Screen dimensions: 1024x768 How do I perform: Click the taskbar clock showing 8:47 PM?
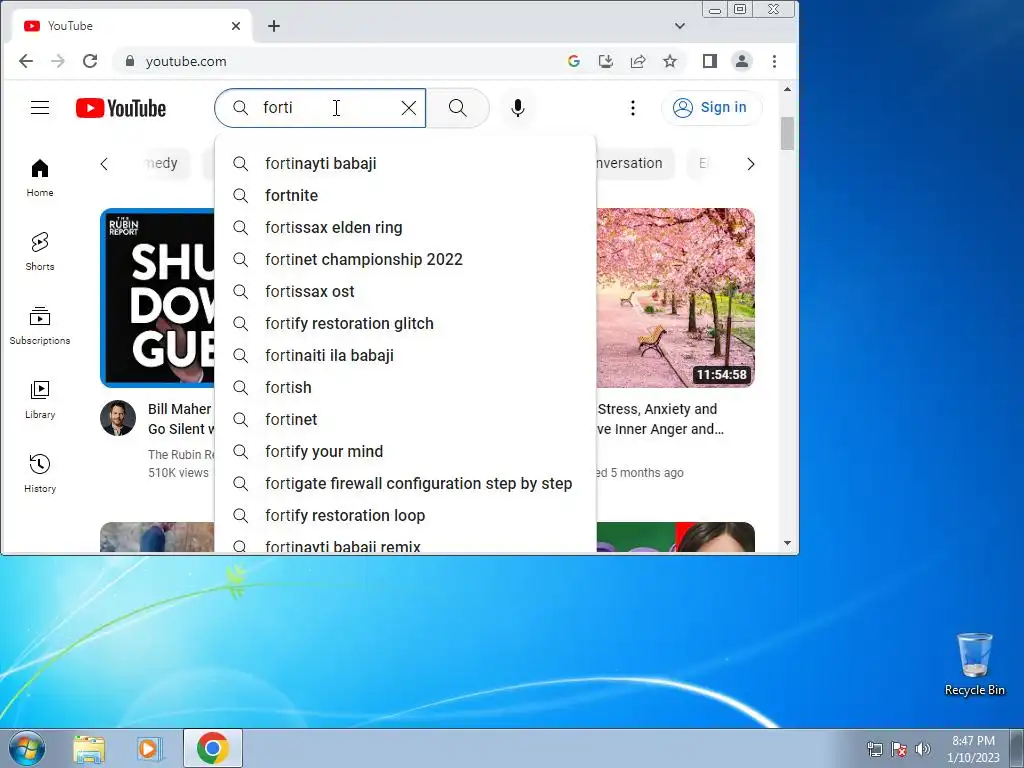pos(973,749)
